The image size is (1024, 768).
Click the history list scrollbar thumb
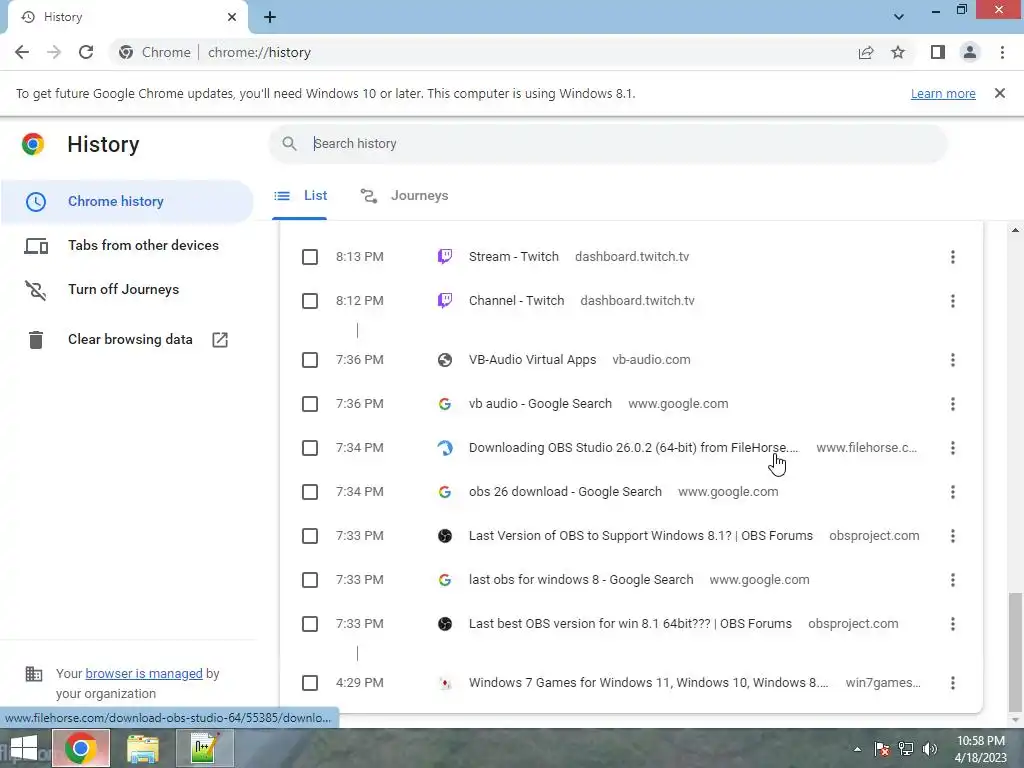click(x=1014, y=652)
